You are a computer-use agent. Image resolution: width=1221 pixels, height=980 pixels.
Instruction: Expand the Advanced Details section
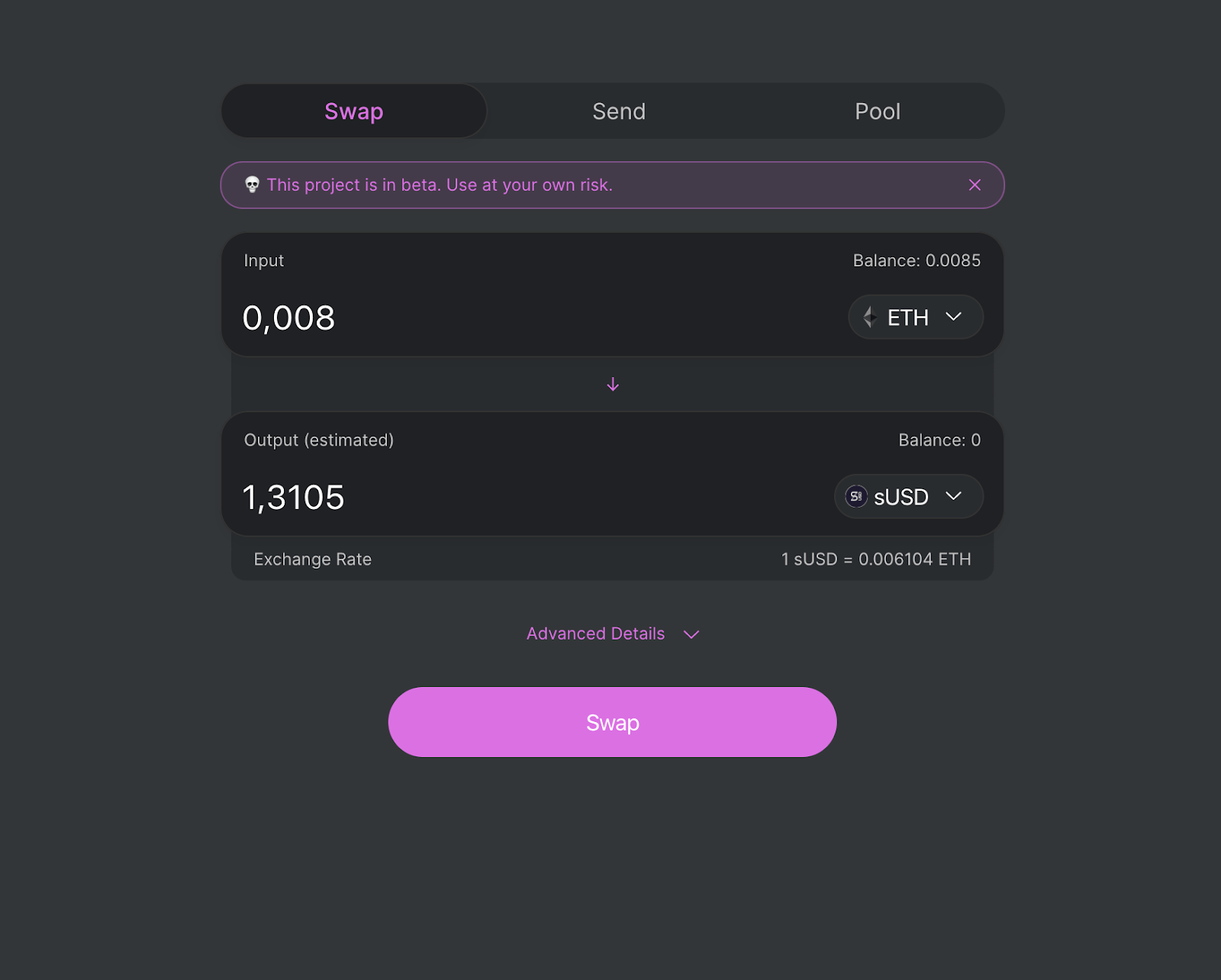(595, 633)
